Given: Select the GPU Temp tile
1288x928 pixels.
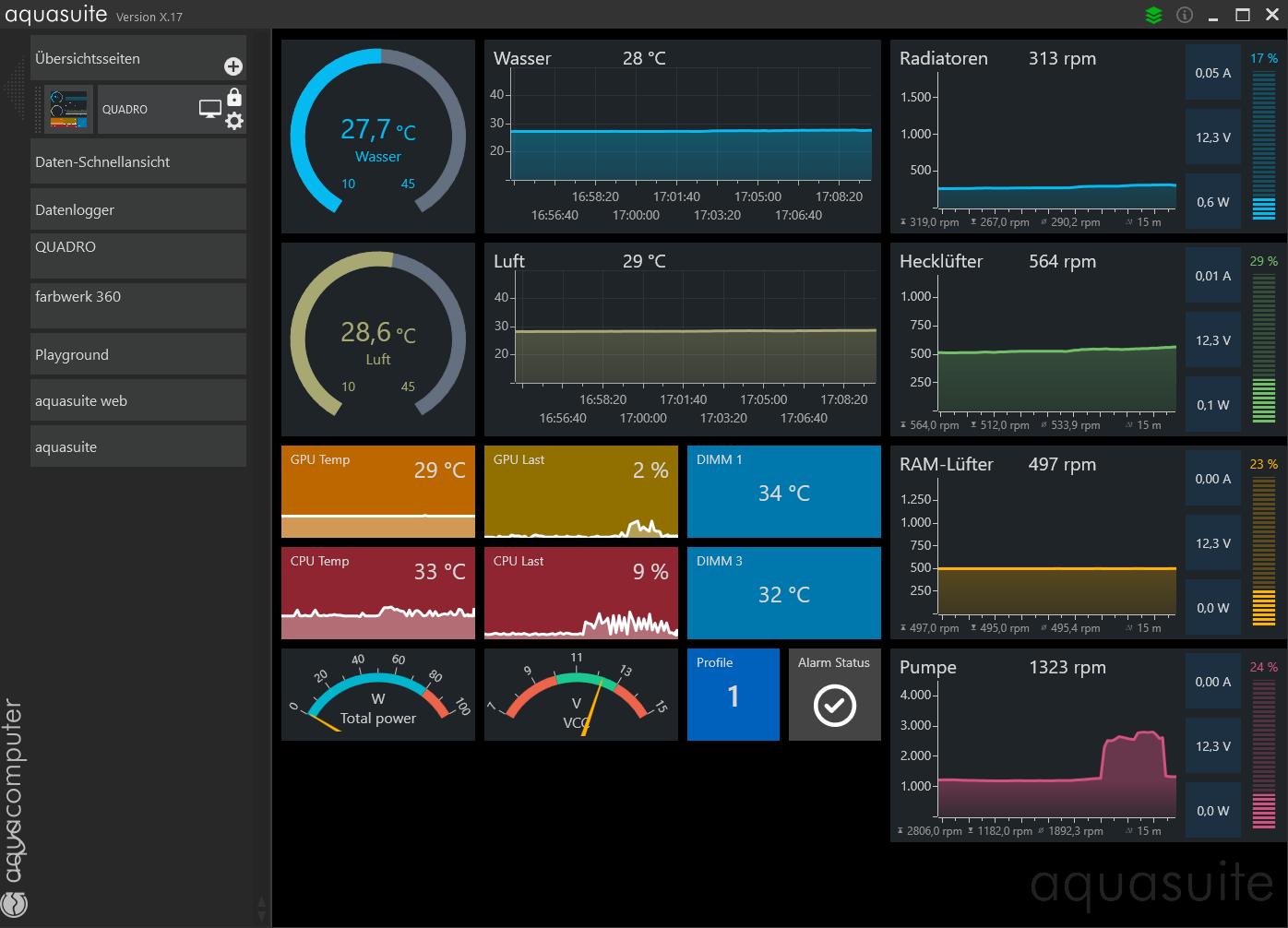Looking at the screenshot, I should pyautogui.click(x=378, y=492).
